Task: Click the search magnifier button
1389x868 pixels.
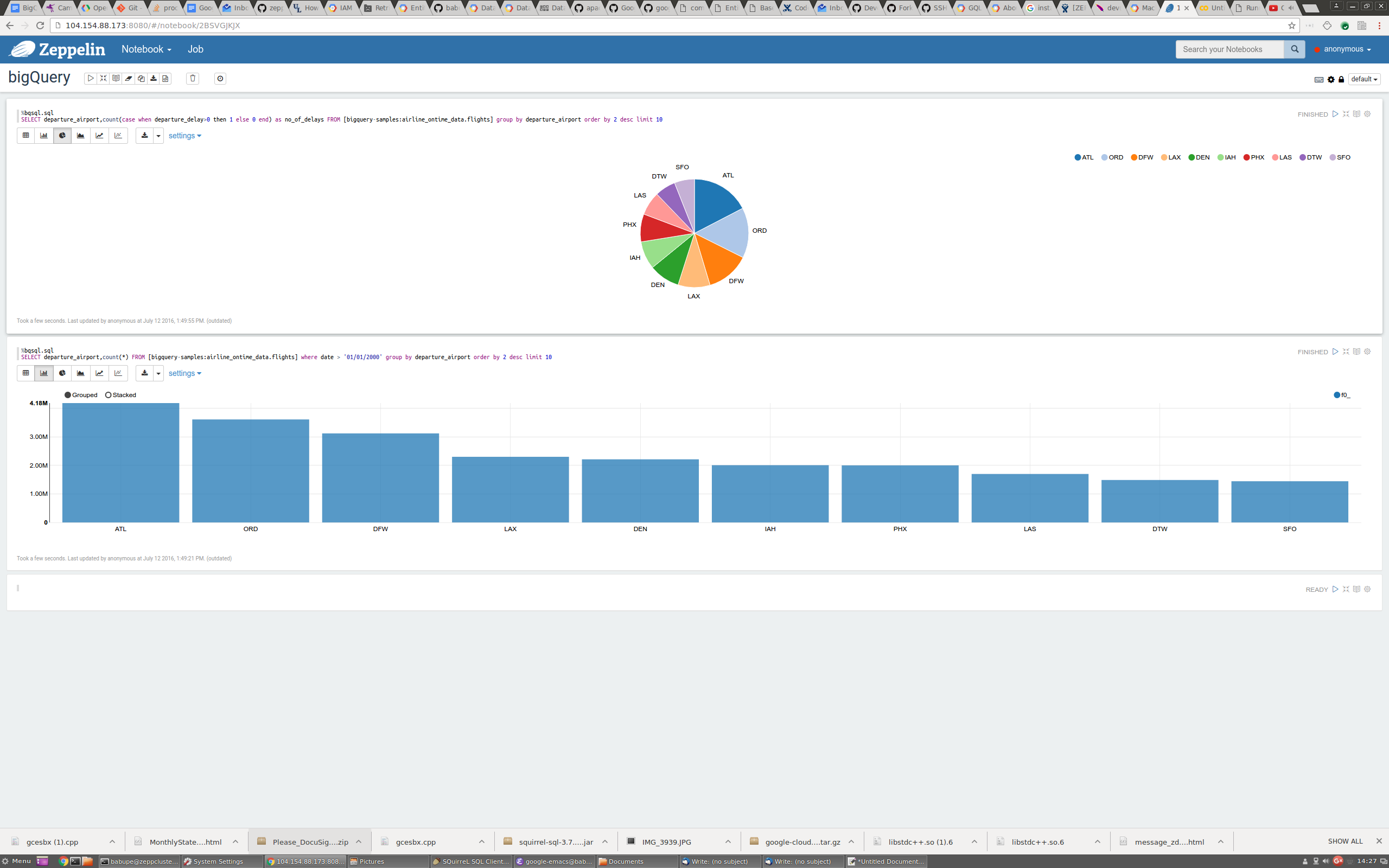Action: pos(1294,49)
